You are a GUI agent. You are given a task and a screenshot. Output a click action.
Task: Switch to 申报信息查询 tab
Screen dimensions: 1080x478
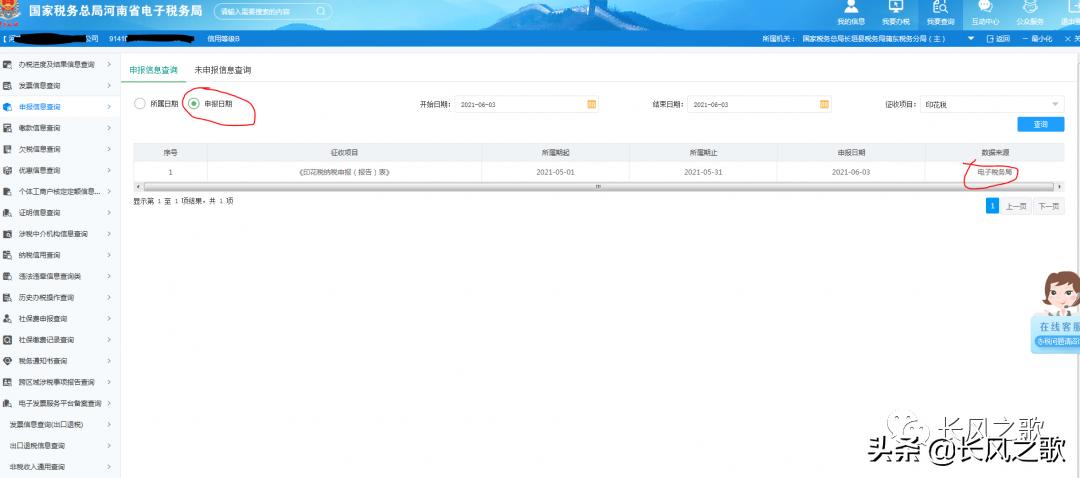[x=153, y=70]
